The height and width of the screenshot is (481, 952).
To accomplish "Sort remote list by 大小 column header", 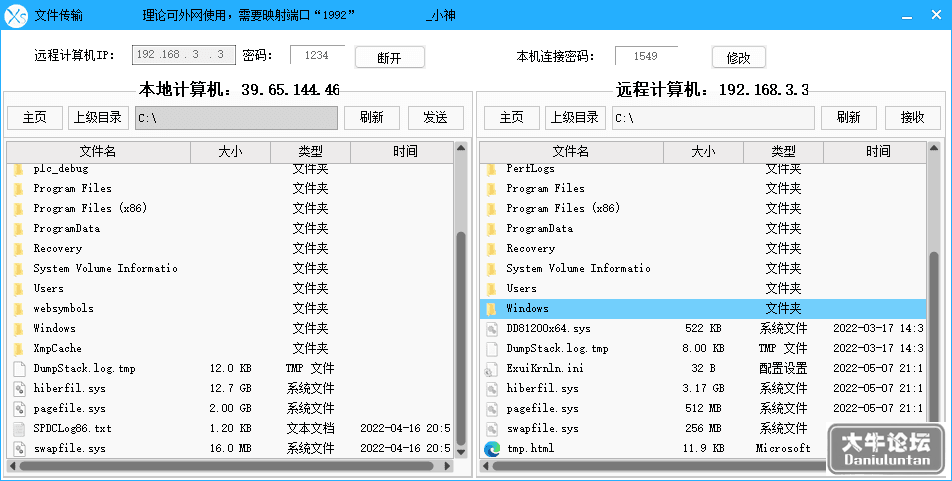I will click(x=703, y=152).
